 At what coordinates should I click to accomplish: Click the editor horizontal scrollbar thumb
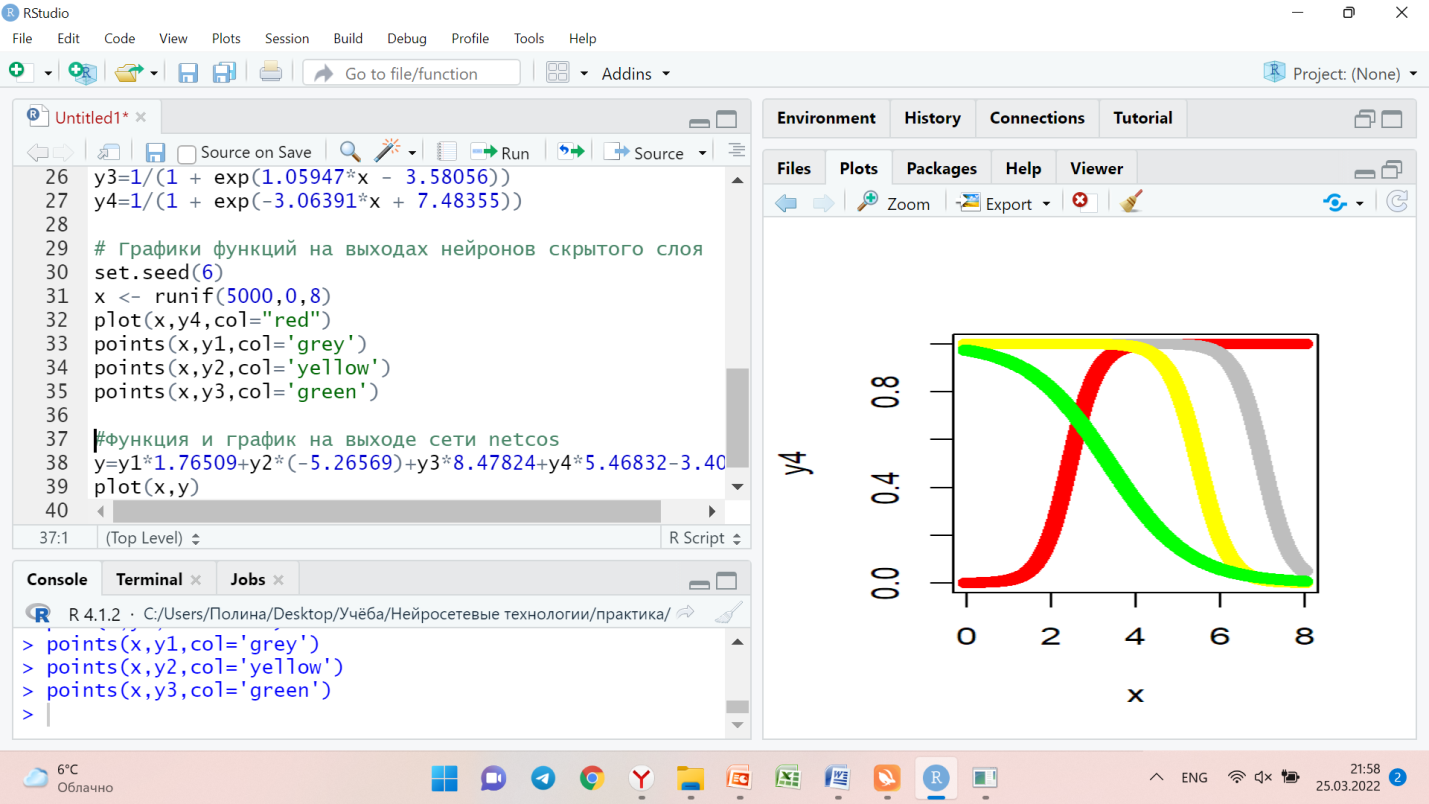387,511
